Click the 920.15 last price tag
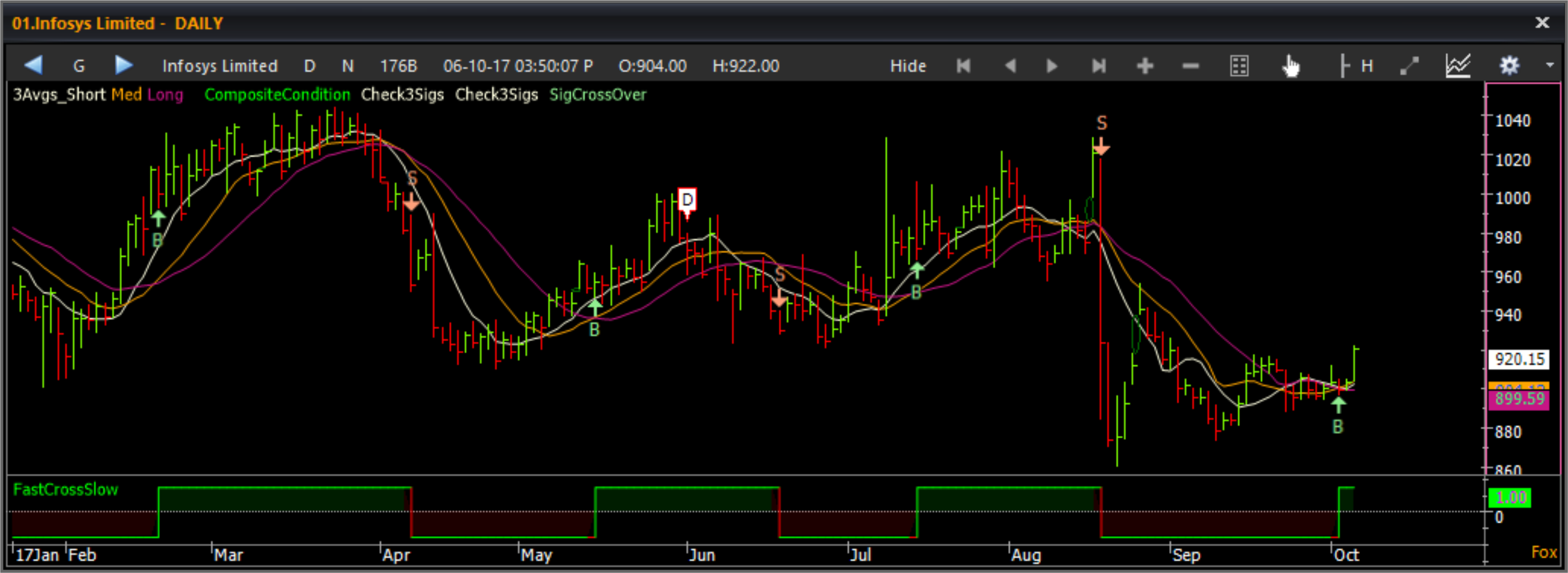This screenshot has height=573, width=1568. [x=1519, y=359]
